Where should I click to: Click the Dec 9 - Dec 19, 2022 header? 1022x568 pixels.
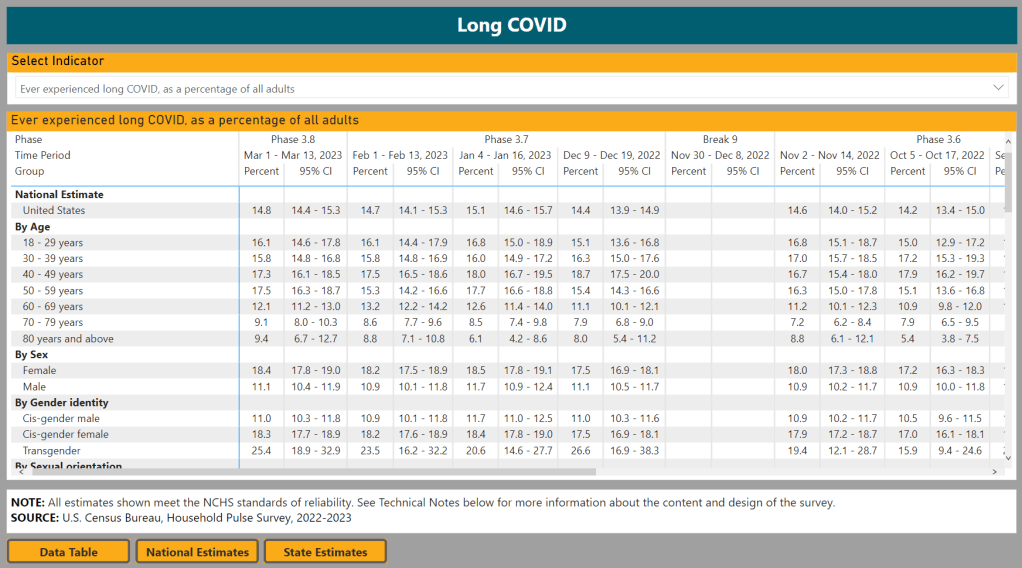[x=611, y=156]
